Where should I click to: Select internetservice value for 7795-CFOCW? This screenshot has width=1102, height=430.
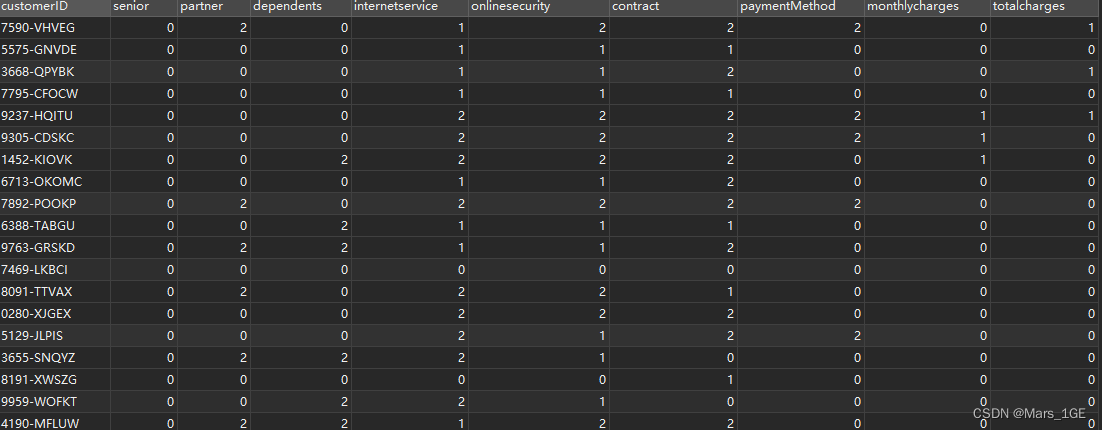point(410,93)
